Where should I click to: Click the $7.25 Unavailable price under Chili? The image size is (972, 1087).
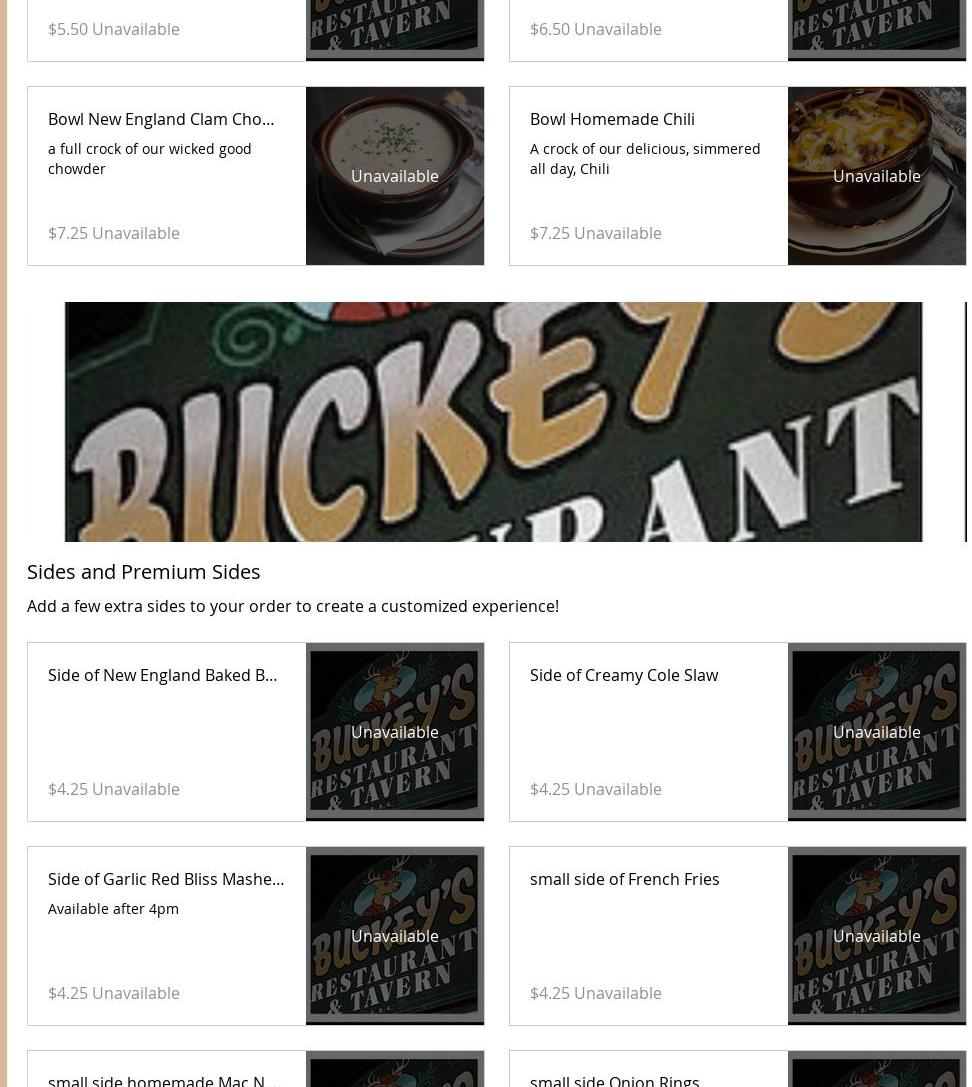pos(596,233)
